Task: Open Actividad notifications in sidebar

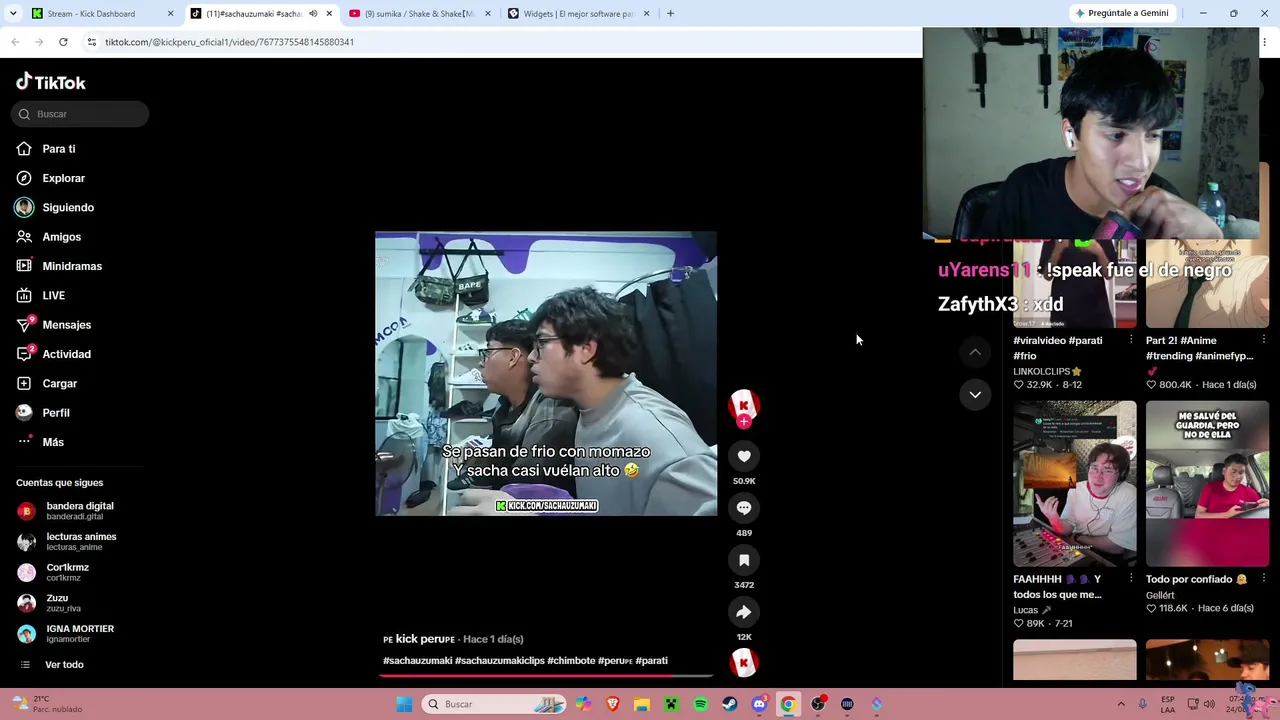Action: click(66, 354)
